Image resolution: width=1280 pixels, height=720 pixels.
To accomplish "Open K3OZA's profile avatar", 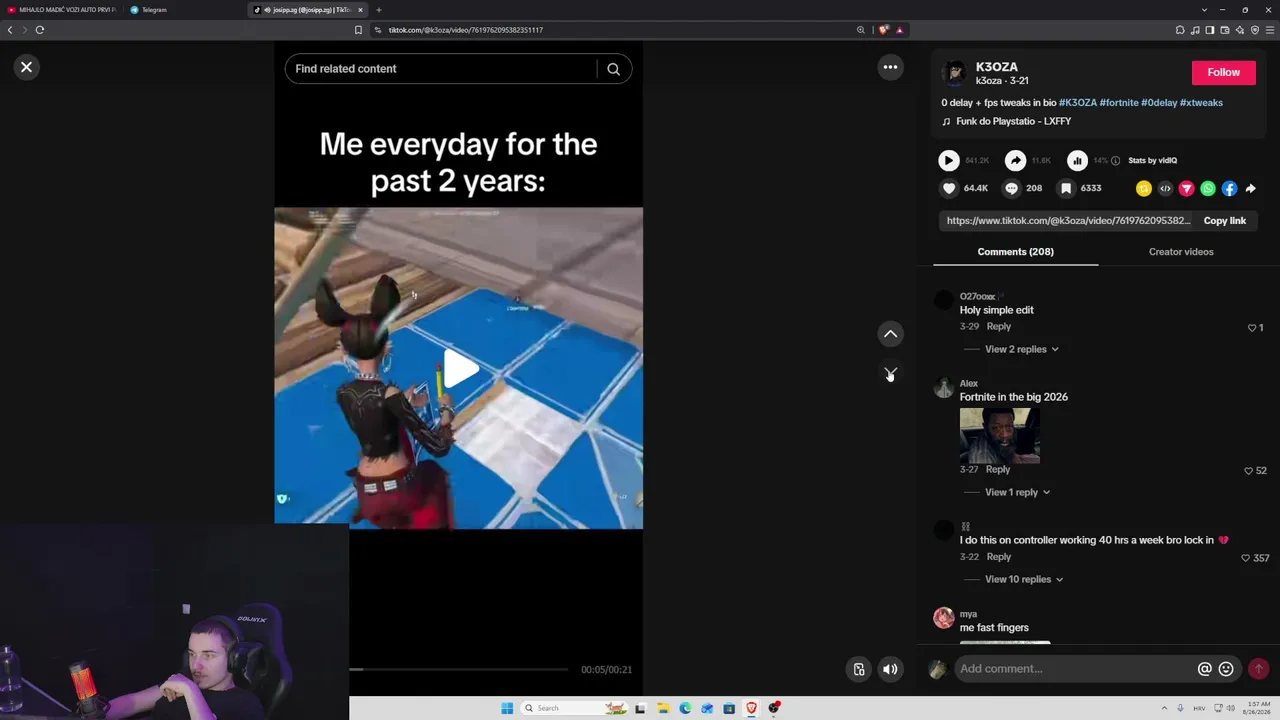I will (x=955, y=73).
